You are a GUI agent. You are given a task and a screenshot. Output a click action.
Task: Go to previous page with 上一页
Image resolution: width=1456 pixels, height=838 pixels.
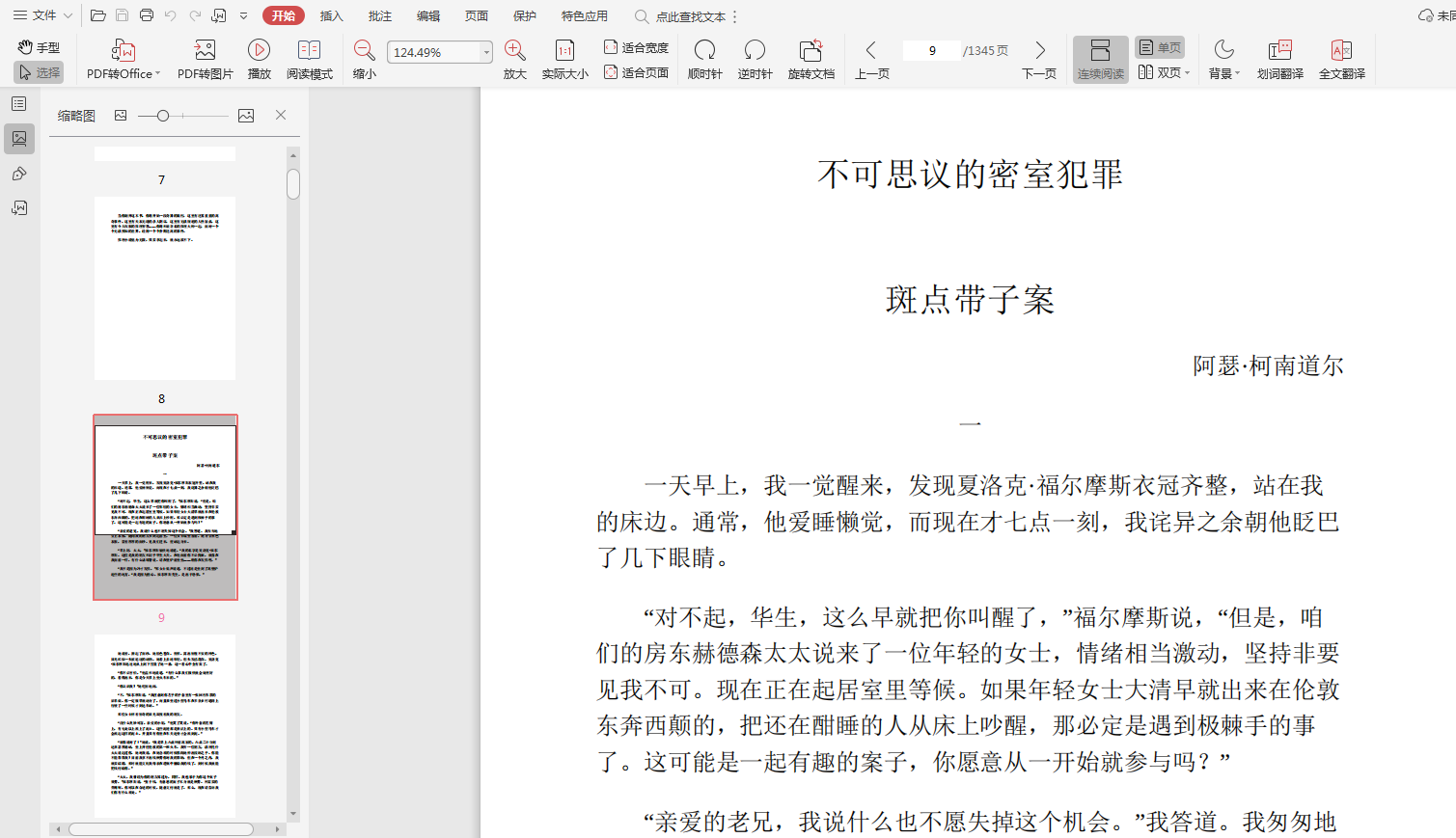click(x=872, y=59)
